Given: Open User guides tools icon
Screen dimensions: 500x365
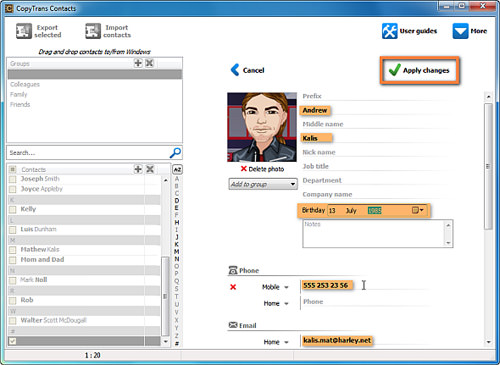Looking at the screenshot, I should [x=389, y=31].
